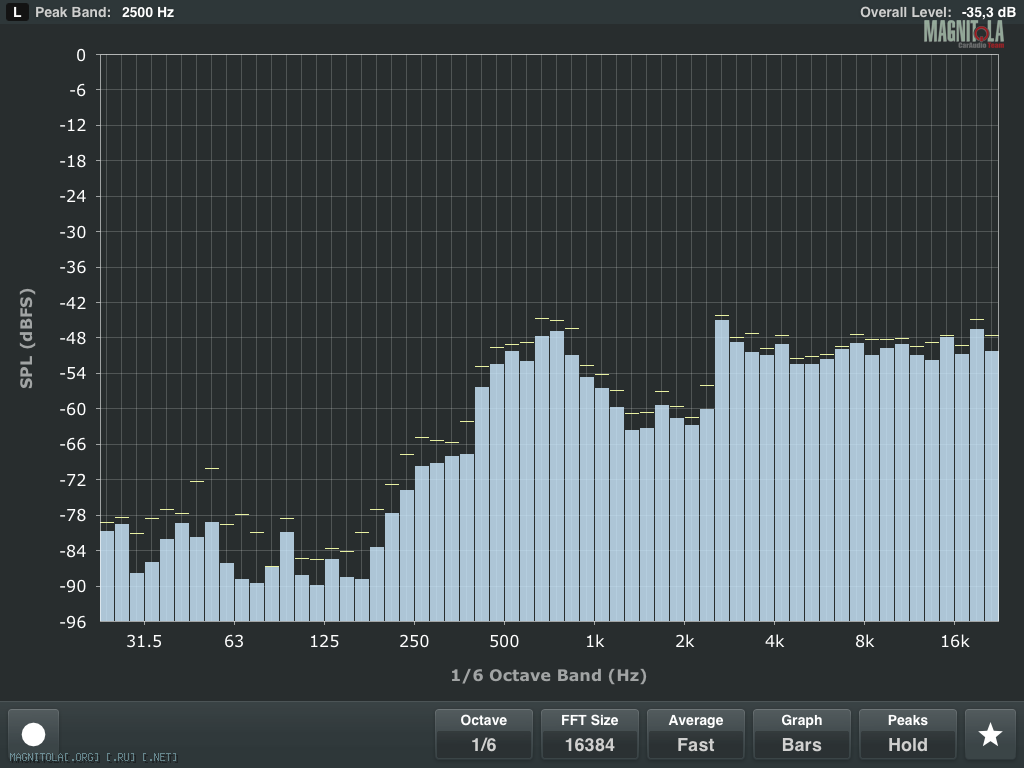Toggle Peaks Hold setting
The image size is (1024, 768).
point(907,734)
